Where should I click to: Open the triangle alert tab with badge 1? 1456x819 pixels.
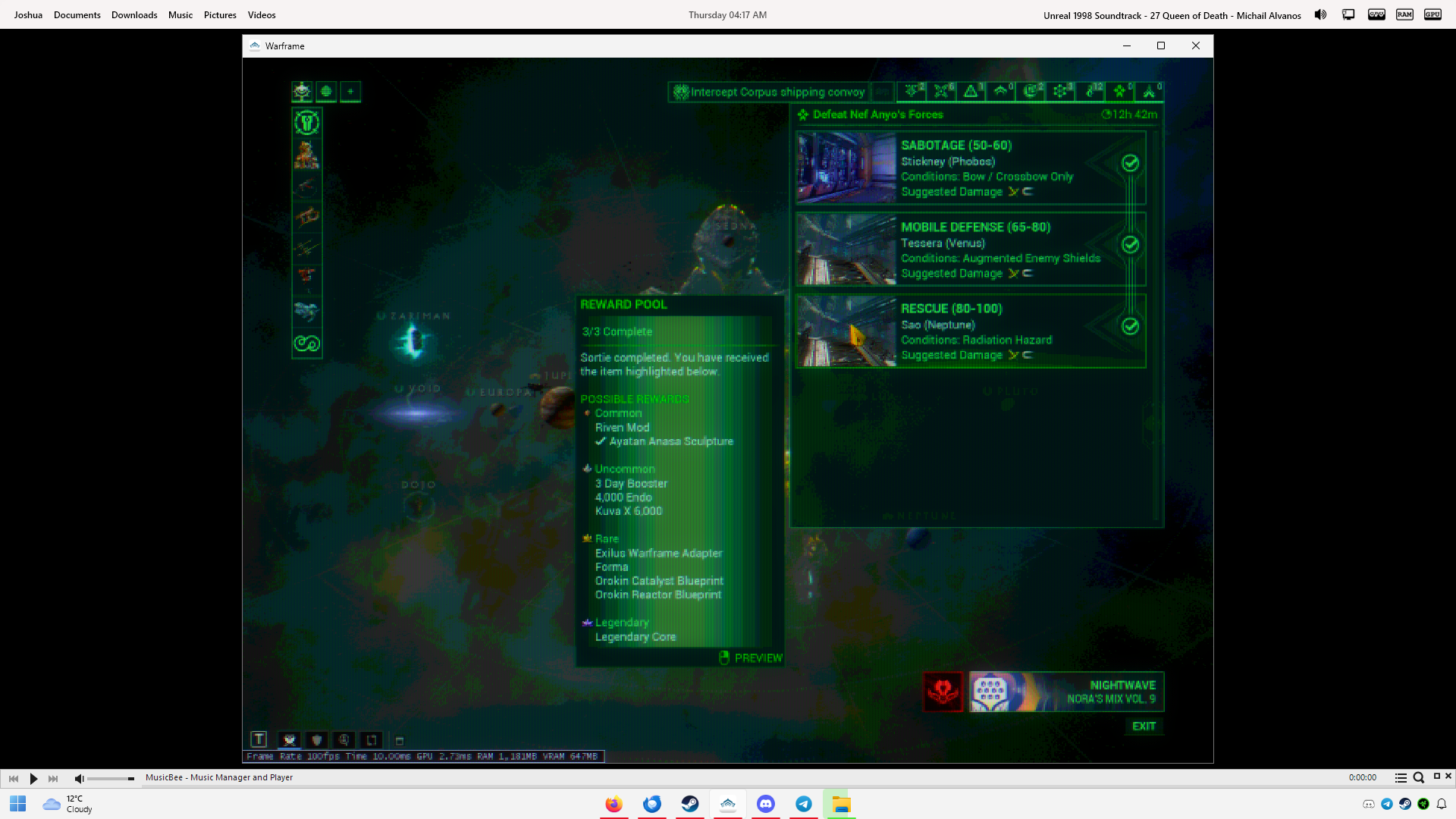click(x=971, y=92)
